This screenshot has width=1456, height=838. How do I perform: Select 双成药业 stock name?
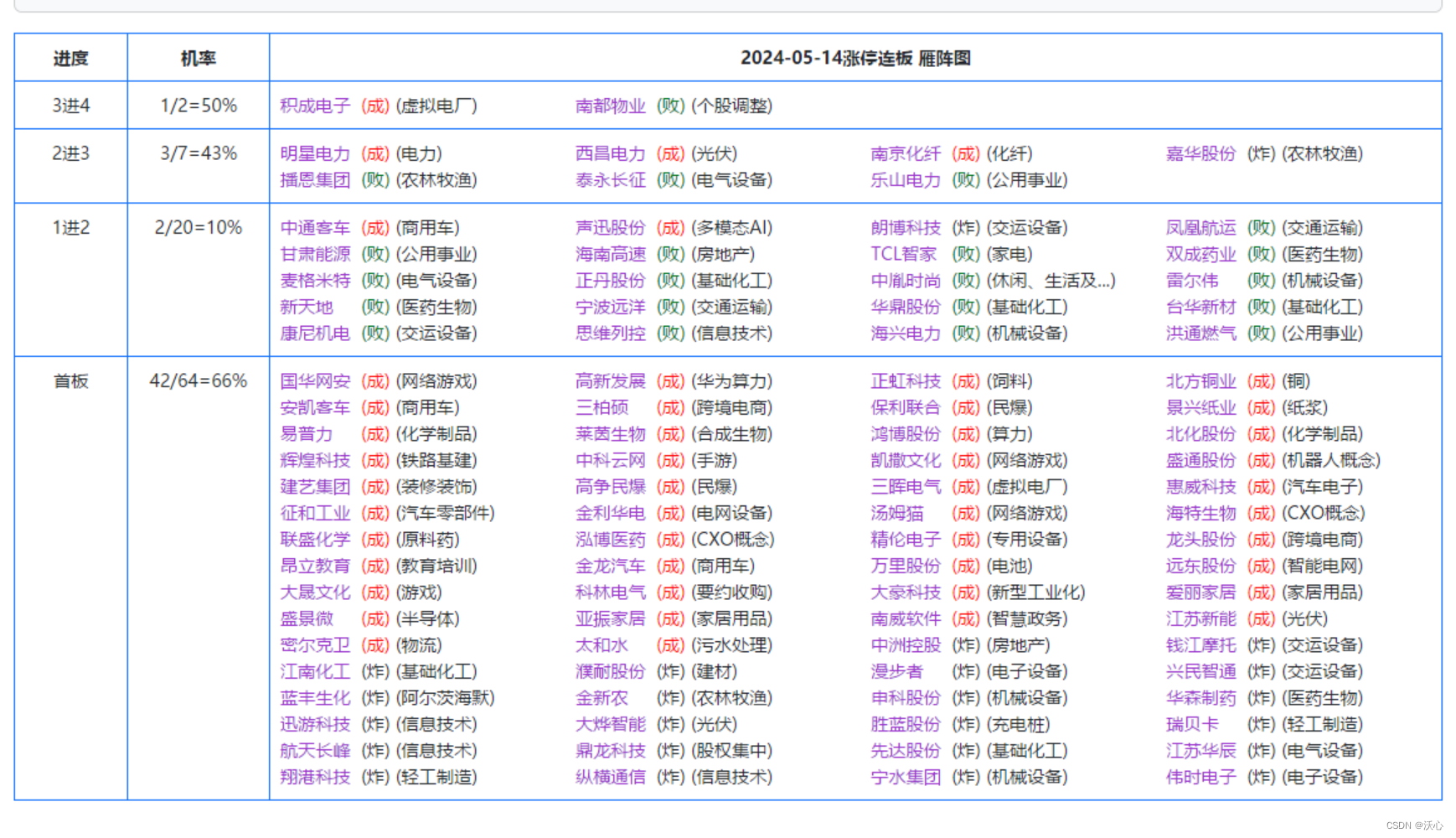coord(1201,254)
